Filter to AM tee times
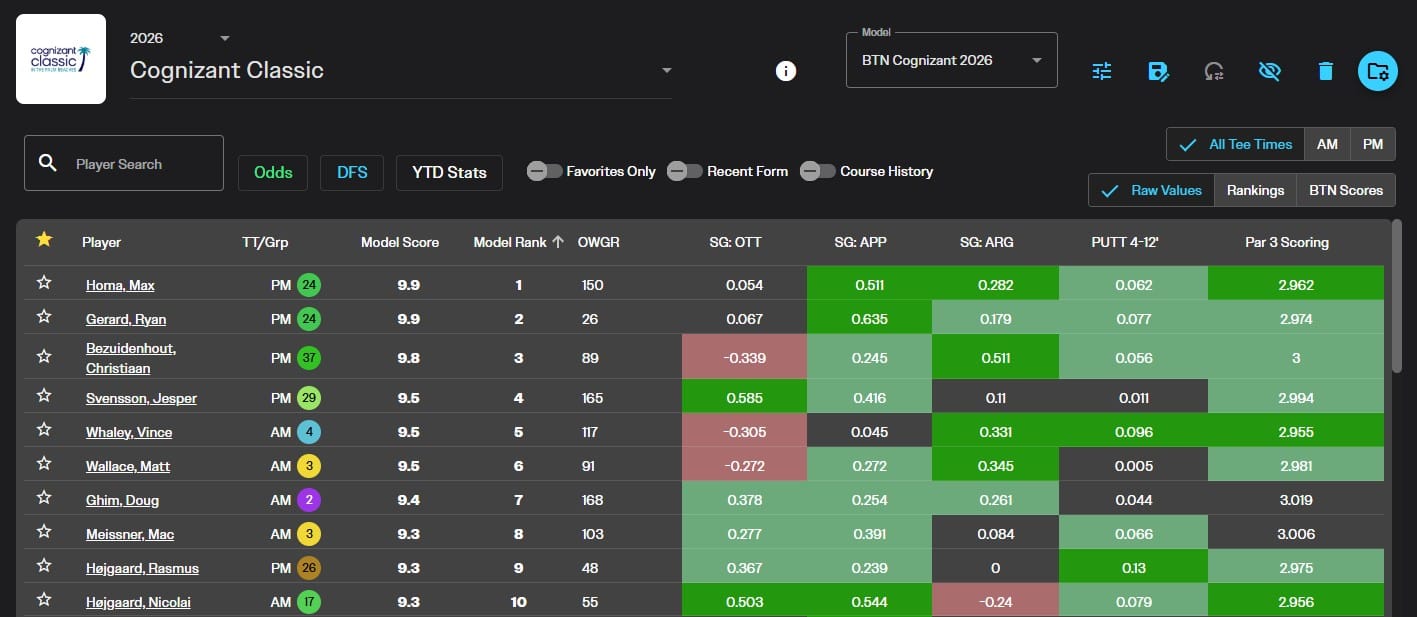This screenshot has width=1417, height=617. (x=1327, y=144)
